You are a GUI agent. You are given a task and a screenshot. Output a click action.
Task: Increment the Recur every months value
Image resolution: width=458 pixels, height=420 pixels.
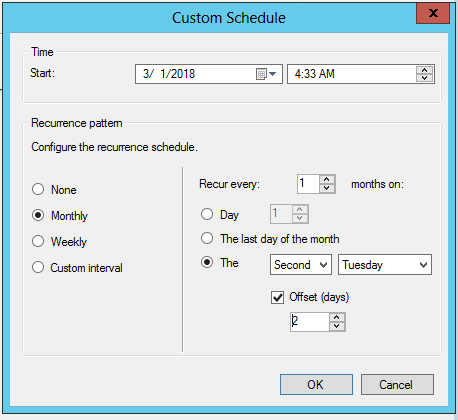327,180
